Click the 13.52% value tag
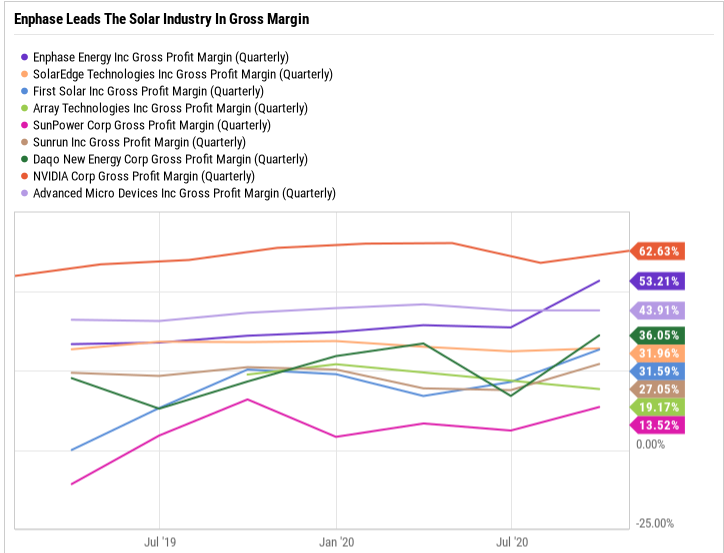This screenshot has width=724, height=553. (658, 425)
